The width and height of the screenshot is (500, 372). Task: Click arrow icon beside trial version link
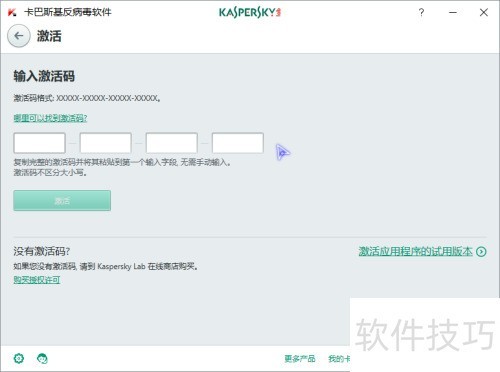[x=481, y=251]
